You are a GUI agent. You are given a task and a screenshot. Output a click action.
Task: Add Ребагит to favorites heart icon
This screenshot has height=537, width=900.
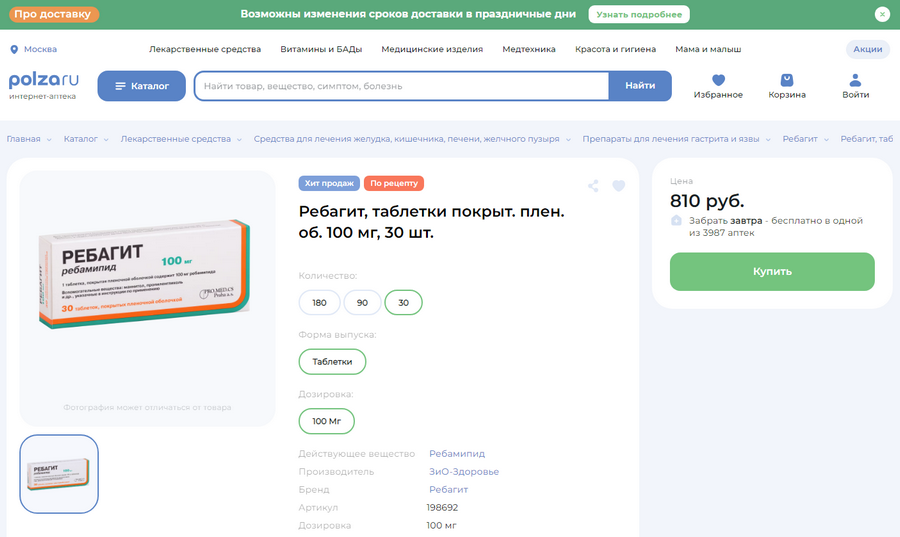pyautogui.click(x=618, y=186)
